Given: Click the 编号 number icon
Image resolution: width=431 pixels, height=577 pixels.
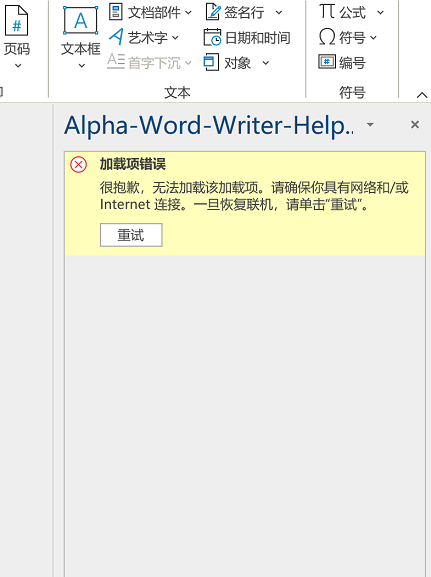Looking at the screenshot, I should [327, 62].
